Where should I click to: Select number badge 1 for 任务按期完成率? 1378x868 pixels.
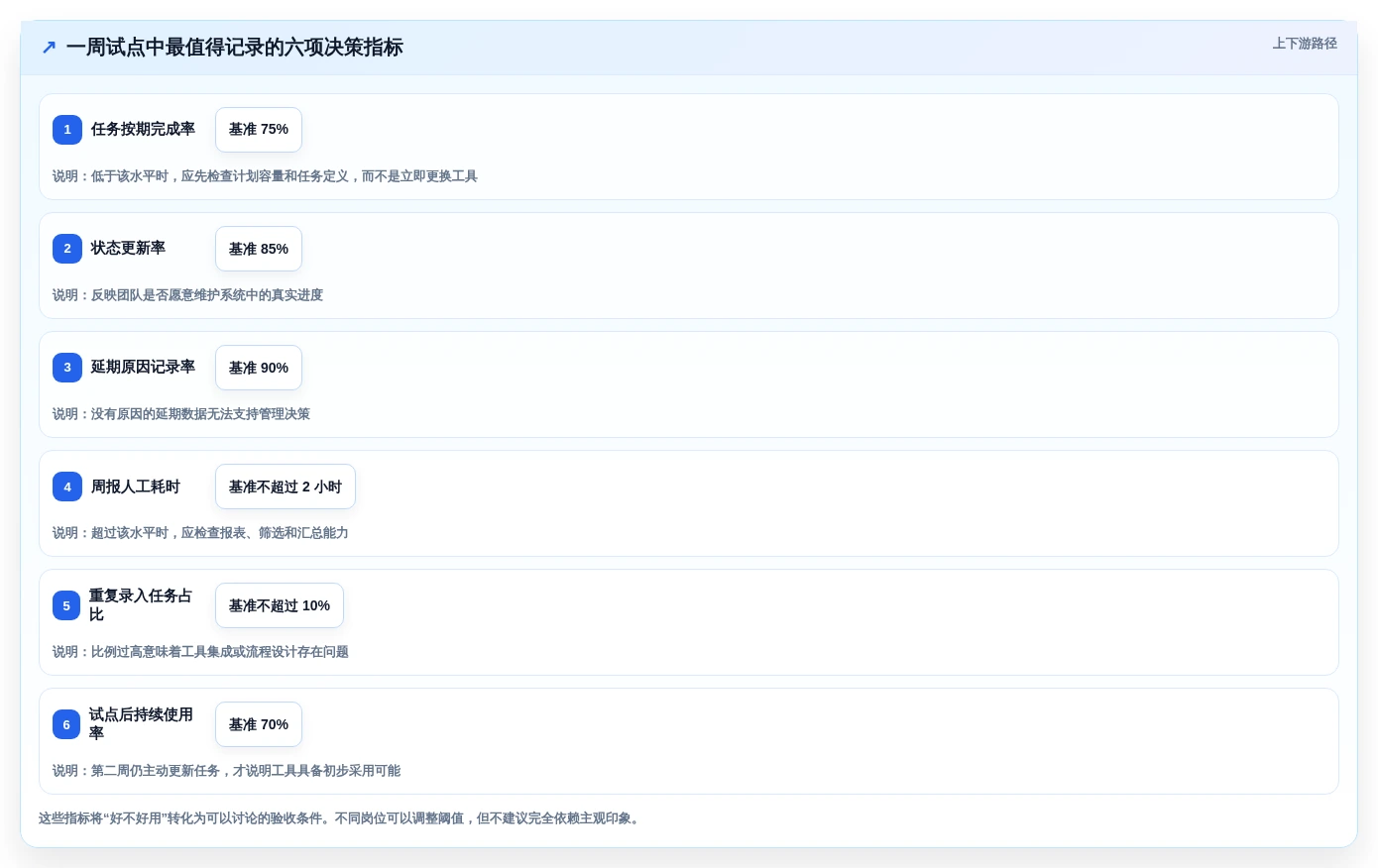click(x=67, y=130)
